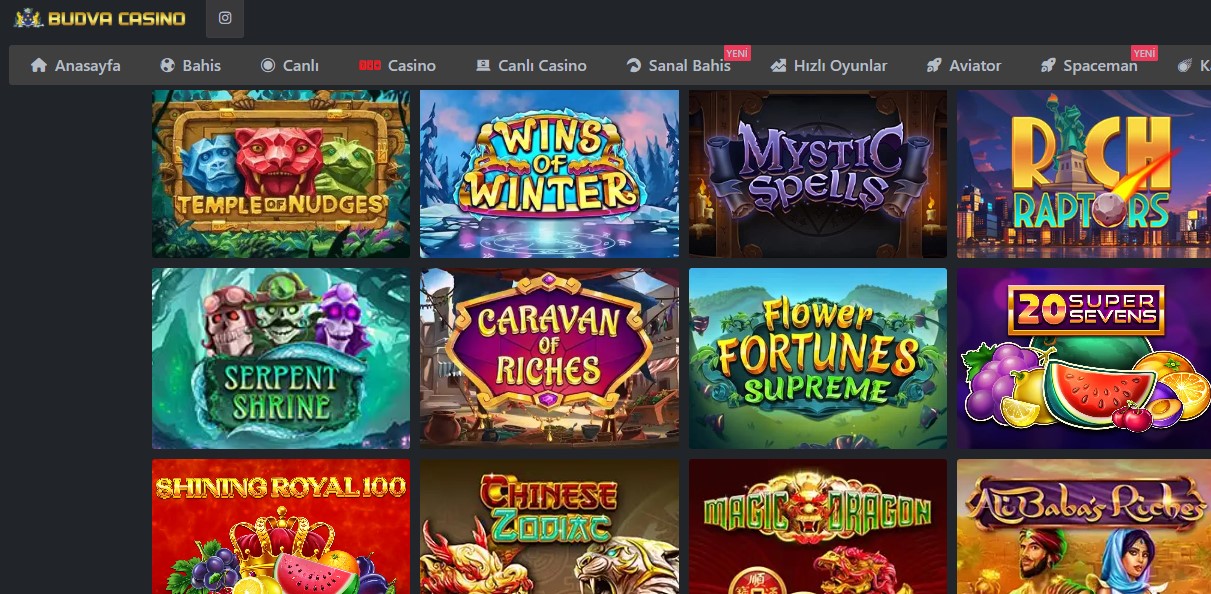Go to Anasayfa home menu item

[76, 65]
